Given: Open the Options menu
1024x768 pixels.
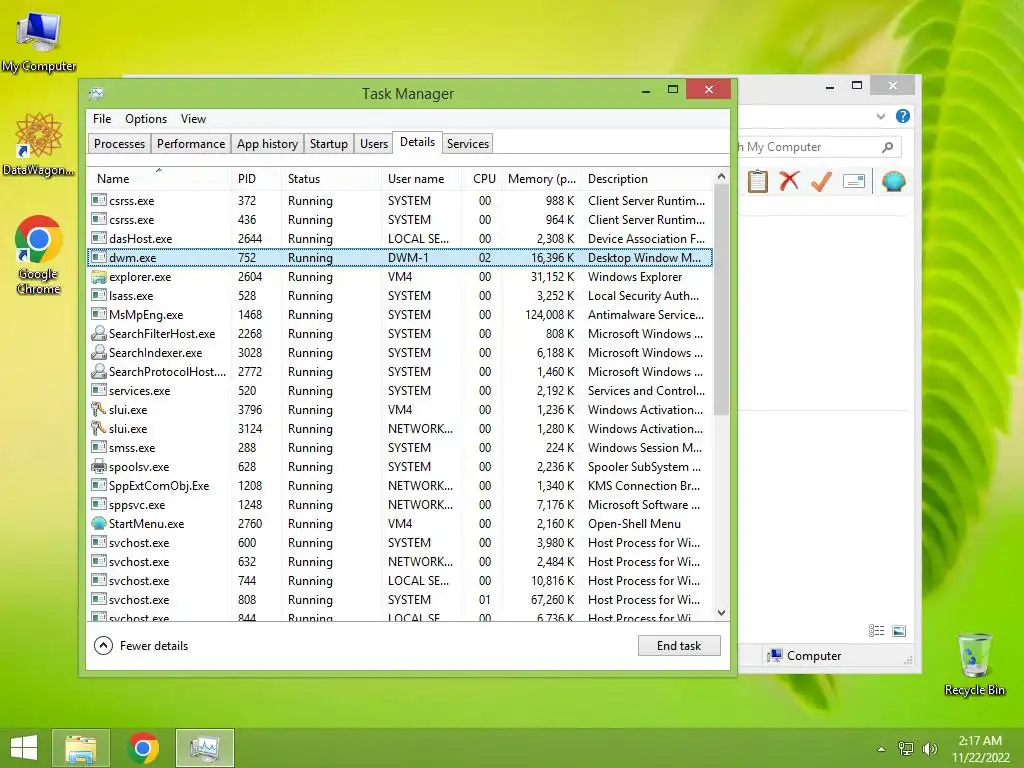Looking at the screenshot, I should click(146, 119).
